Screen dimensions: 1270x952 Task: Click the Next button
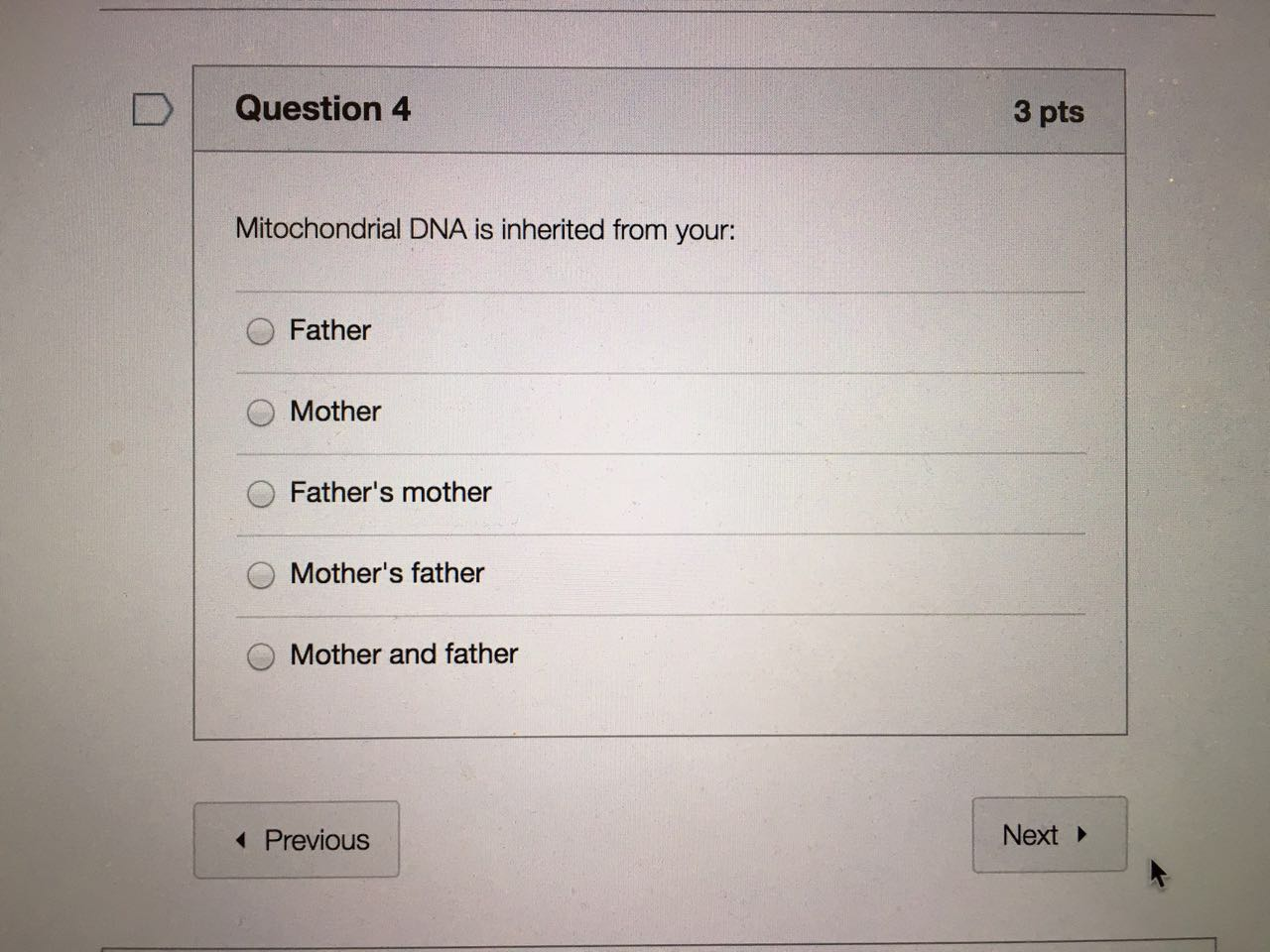(1050, 835)
